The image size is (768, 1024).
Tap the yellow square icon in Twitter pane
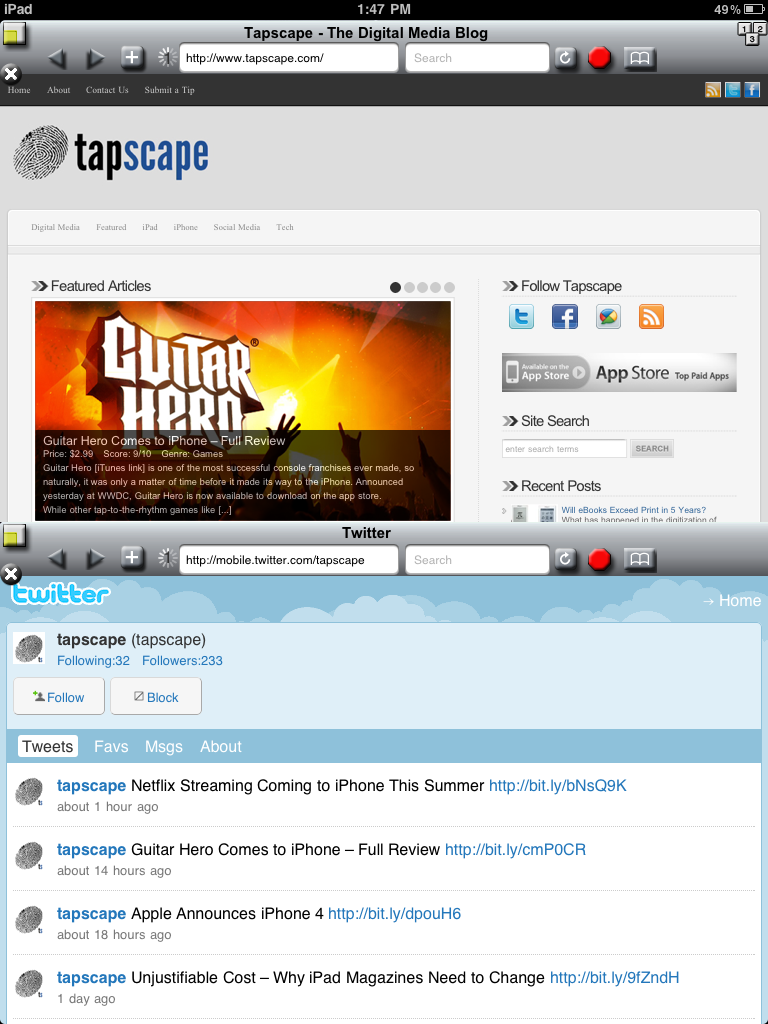(x=14, y=537)
